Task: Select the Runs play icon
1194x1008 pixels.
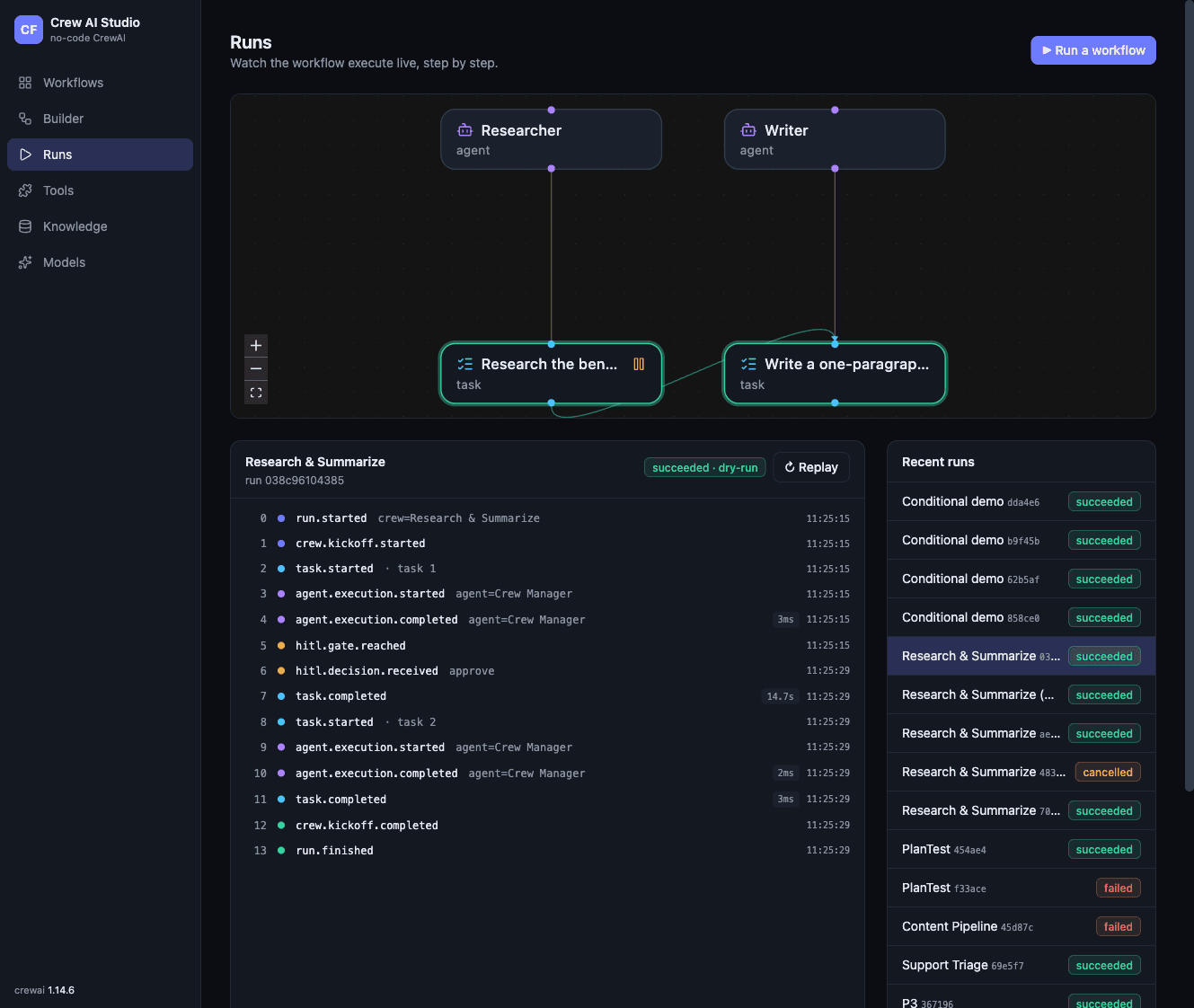Action: [25, 155]
